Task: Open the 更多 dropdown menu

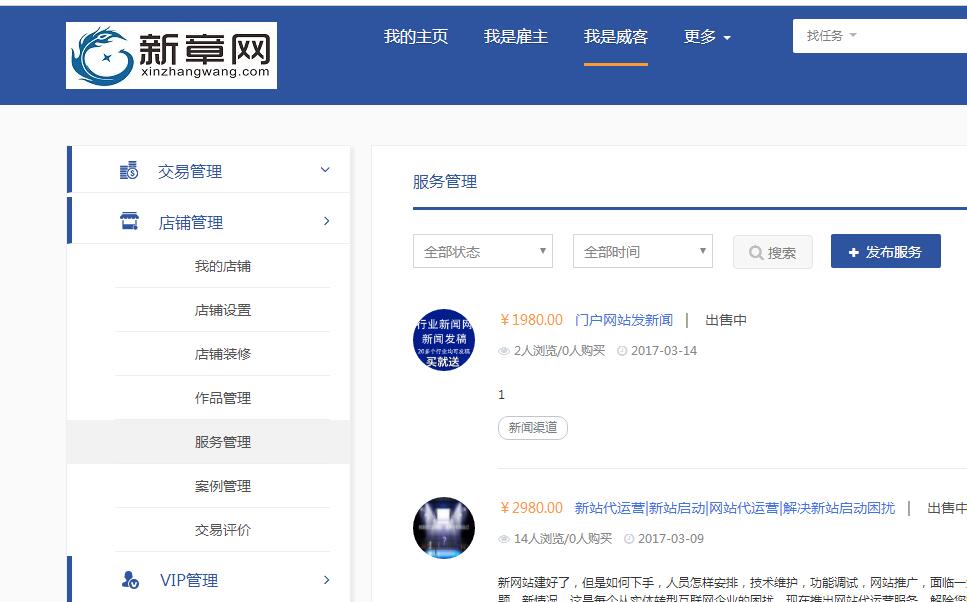Action: 707,37
